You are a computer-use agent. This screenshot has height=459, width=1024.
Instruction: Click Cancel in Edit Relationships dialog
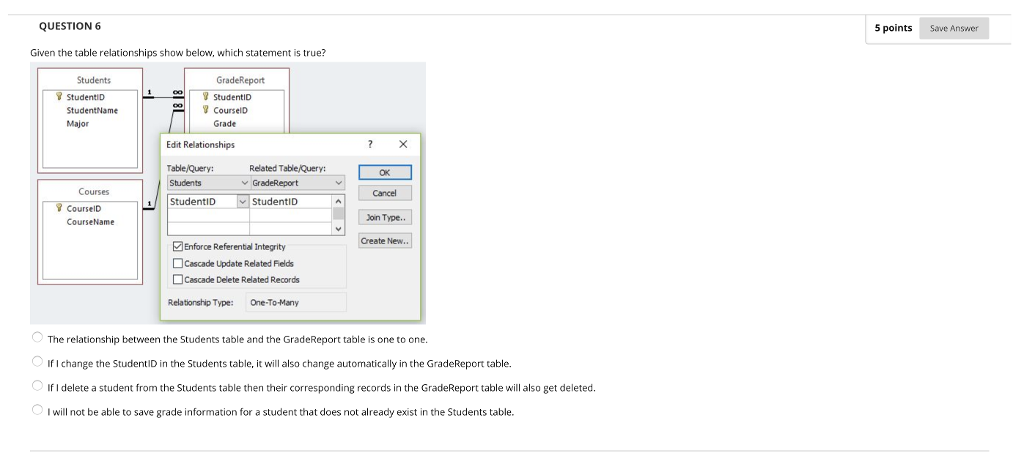[385, 193]
